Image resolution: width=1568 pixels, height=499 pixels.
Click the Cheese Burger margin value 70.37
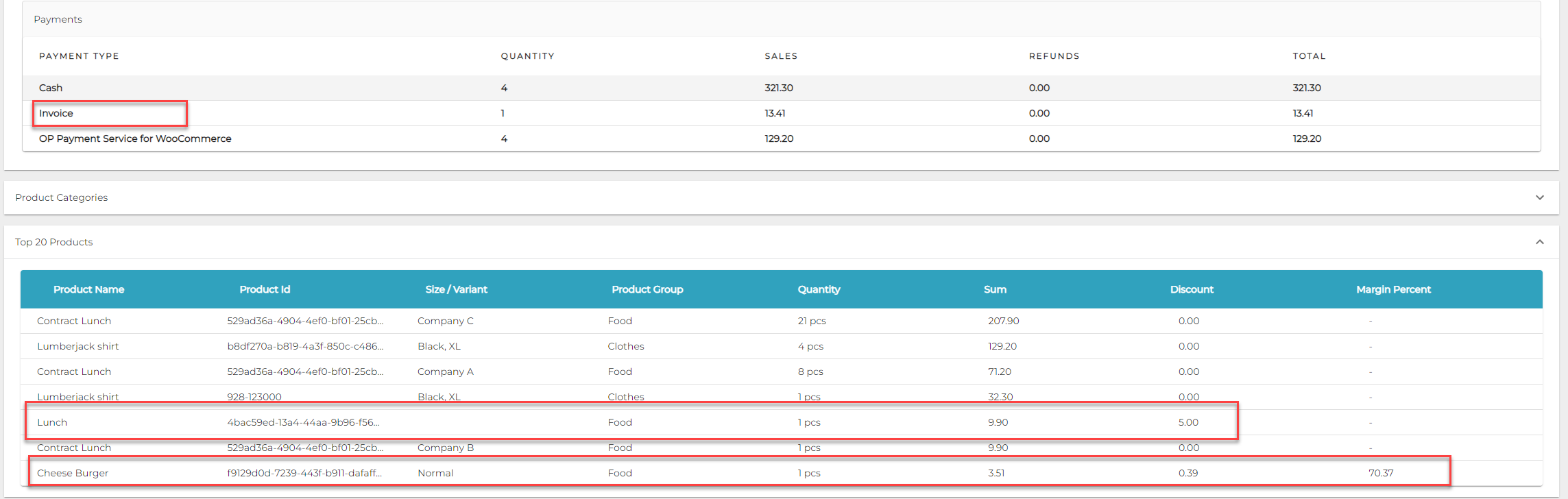[1381, 473]
